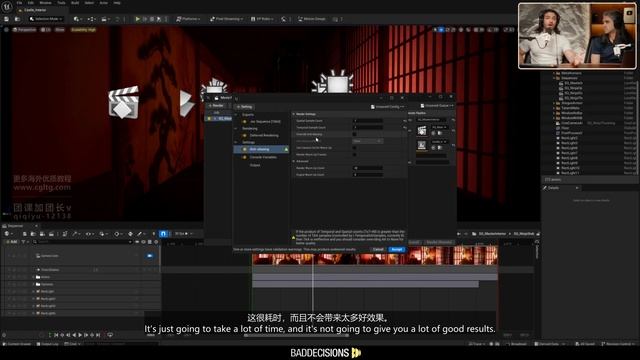Open the viewport hamburger options icon
Image resolution: width=640 pixels, height=360 pixels.
6,30
